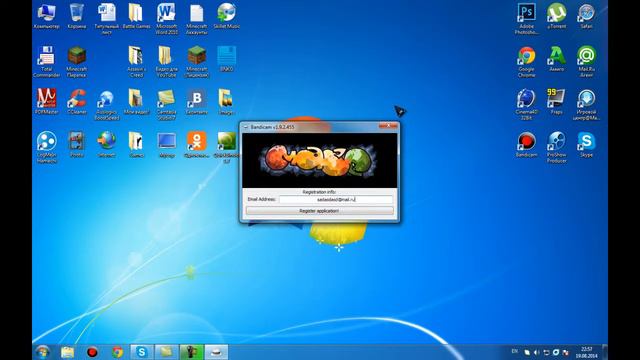Open the Recycle Bin desktop icon
Screen dimensions: 640x360
pyautogui.click(x=77, y=16)
